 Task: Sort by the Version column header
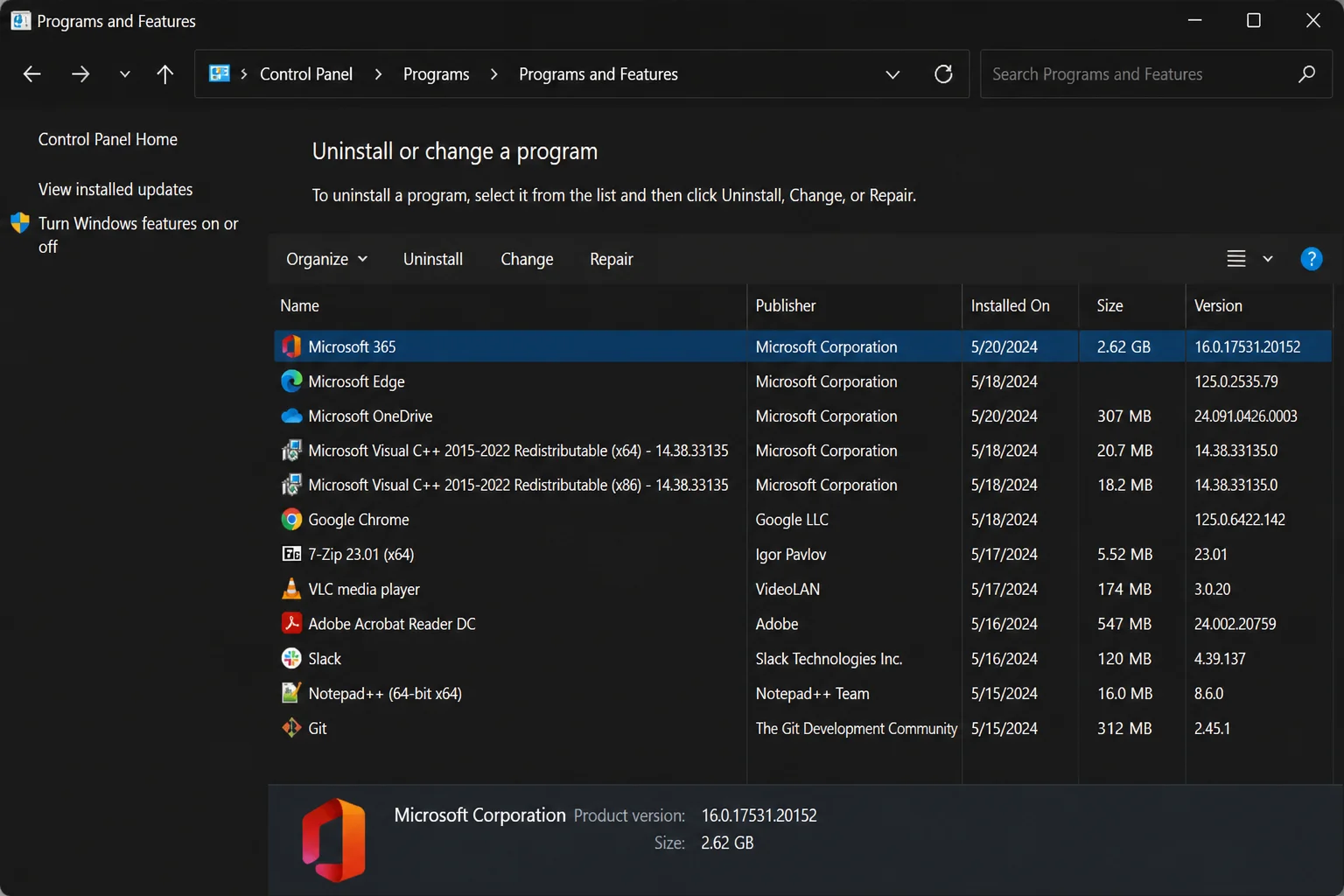point(1258,305)
